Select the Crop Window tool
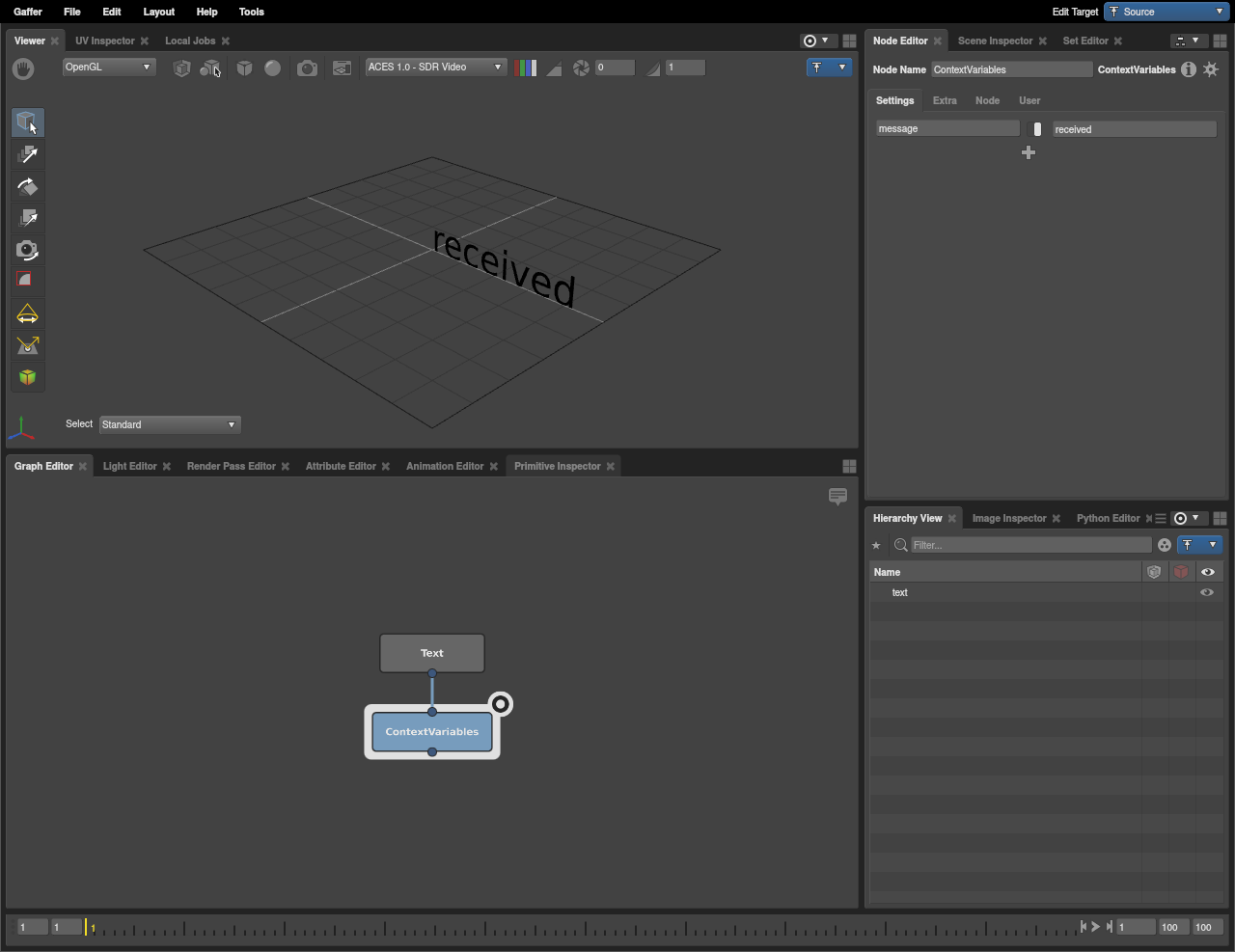 point(27,281)
